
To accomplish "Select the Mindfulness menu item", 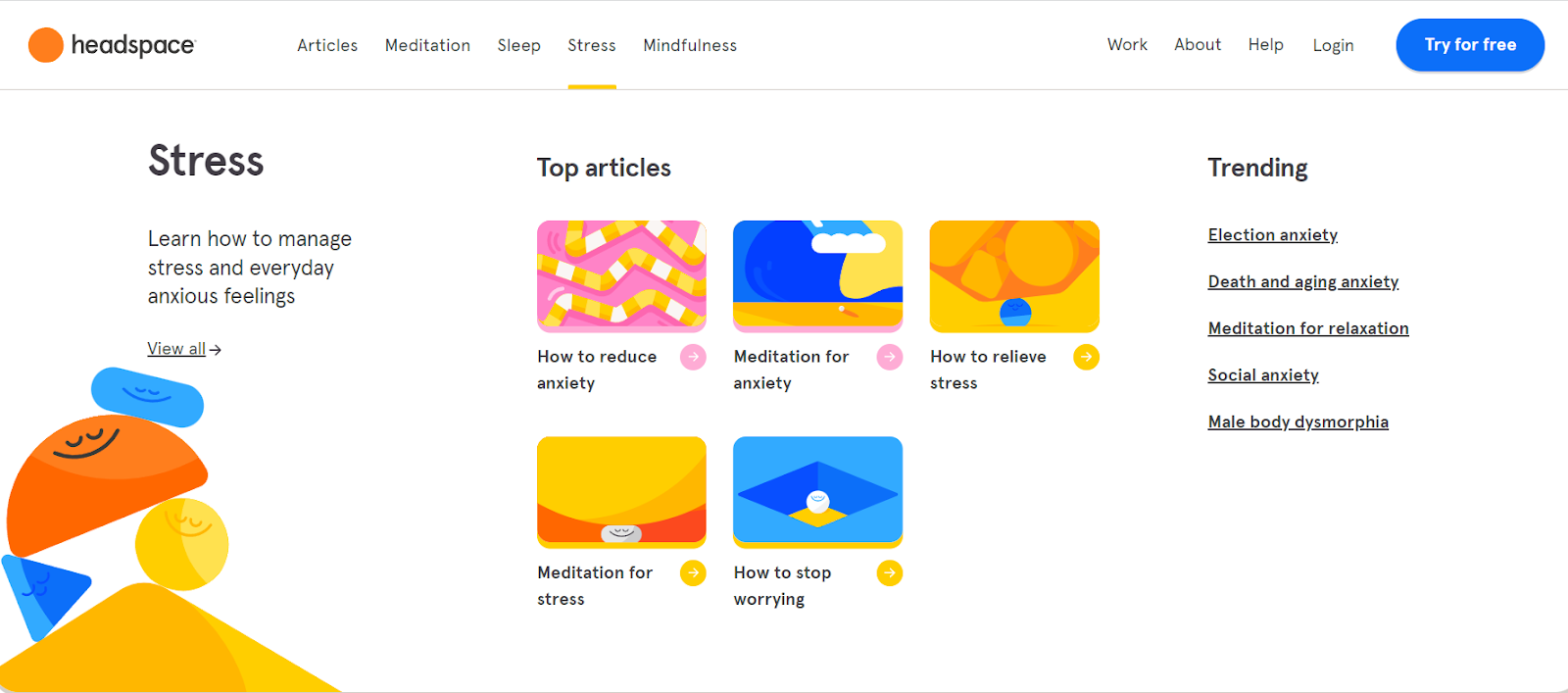I will click(690, 45).
